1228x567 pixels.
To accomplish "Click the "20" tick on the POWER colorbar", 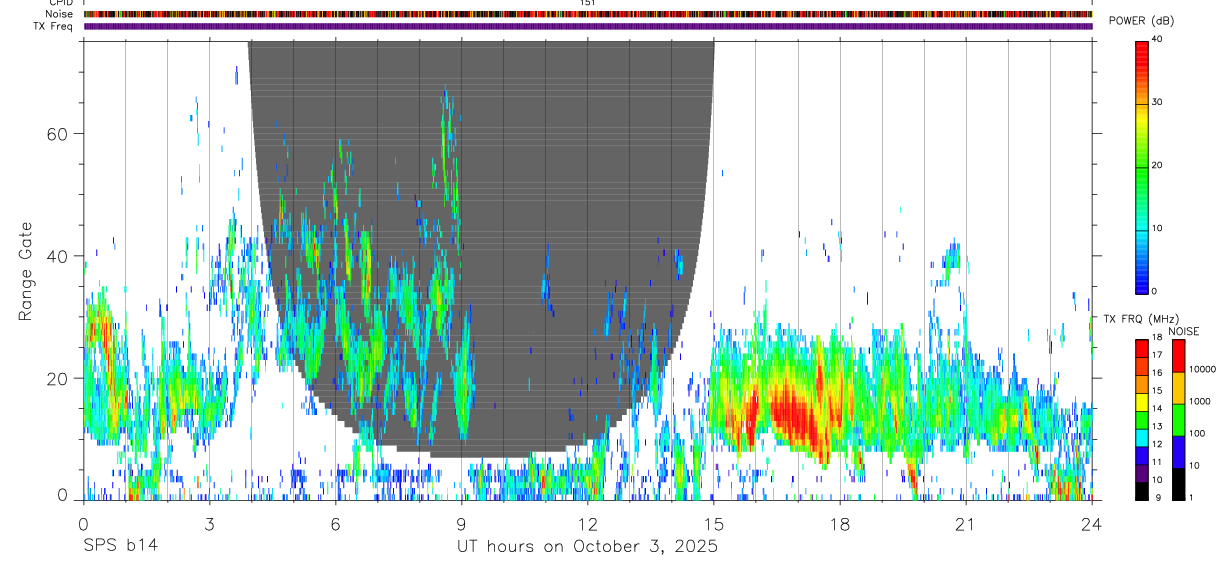I will [1158, 165].
